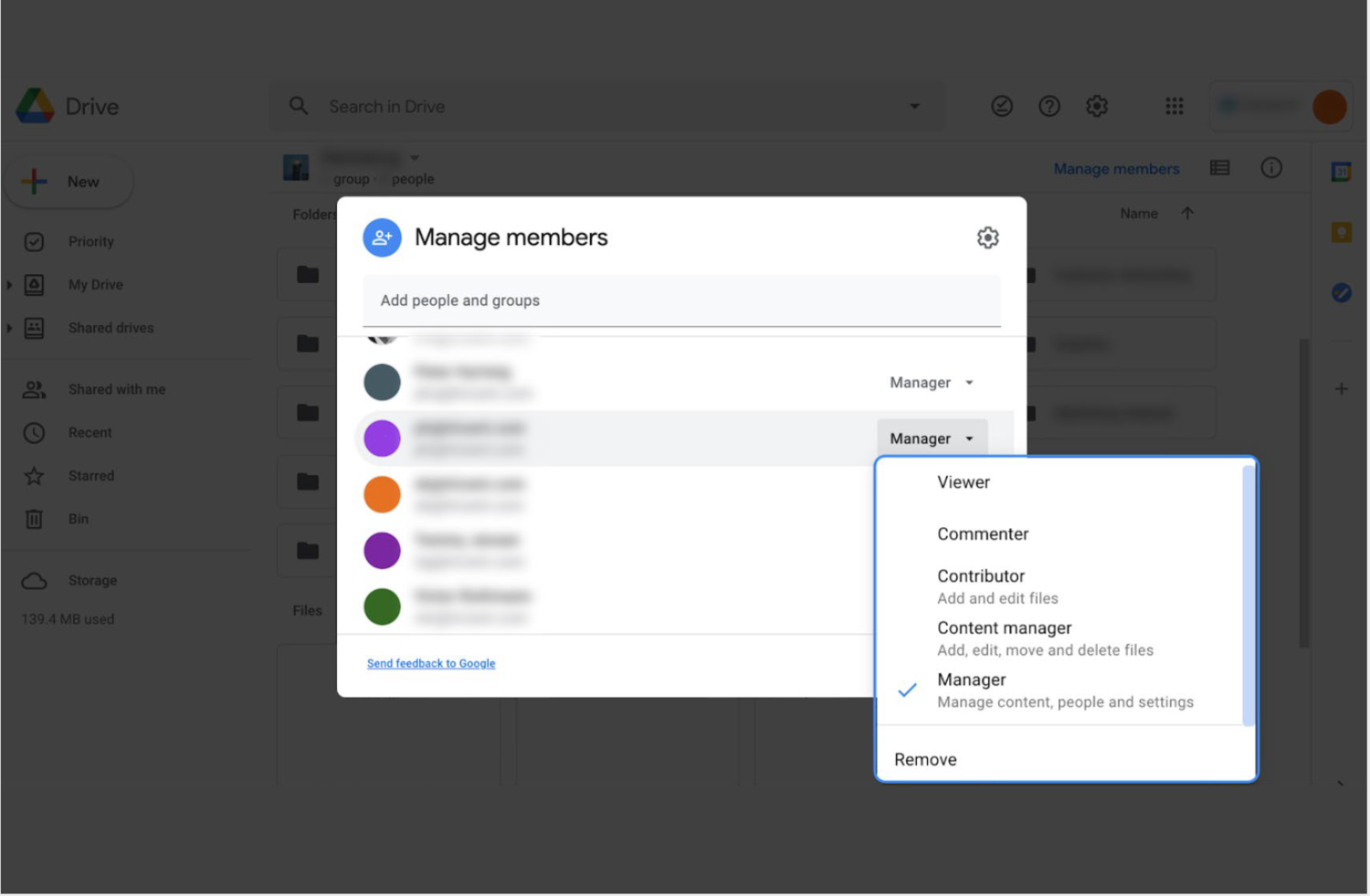Viewport: 1370px width, 896px height.
Task: Select the orange member avatar
Action: [382, 494]
